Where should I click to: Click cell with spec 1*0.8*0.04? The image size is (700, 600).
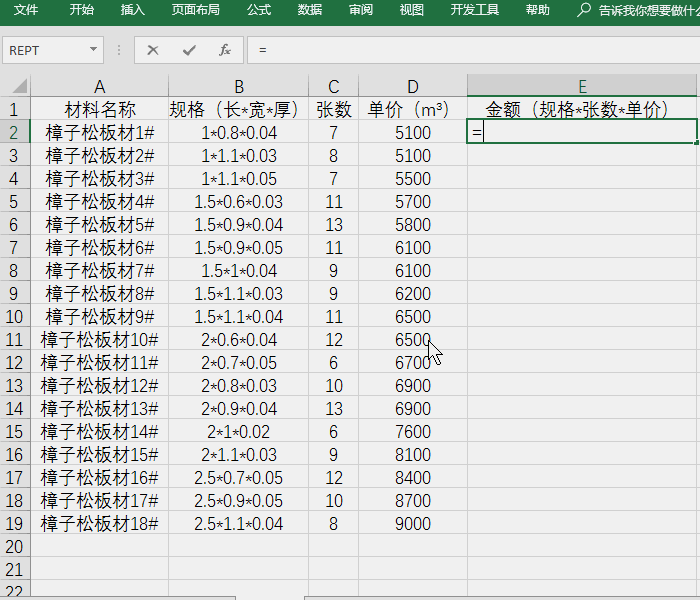click(x=239, y=132)
